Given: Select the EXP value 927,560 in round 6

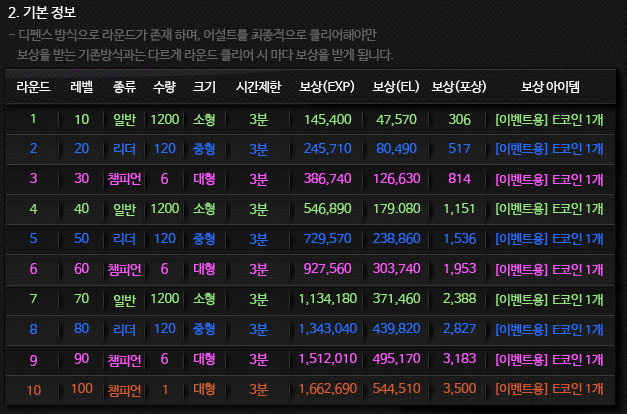Looking at the screenshot, I should click(x=327, y=269).
